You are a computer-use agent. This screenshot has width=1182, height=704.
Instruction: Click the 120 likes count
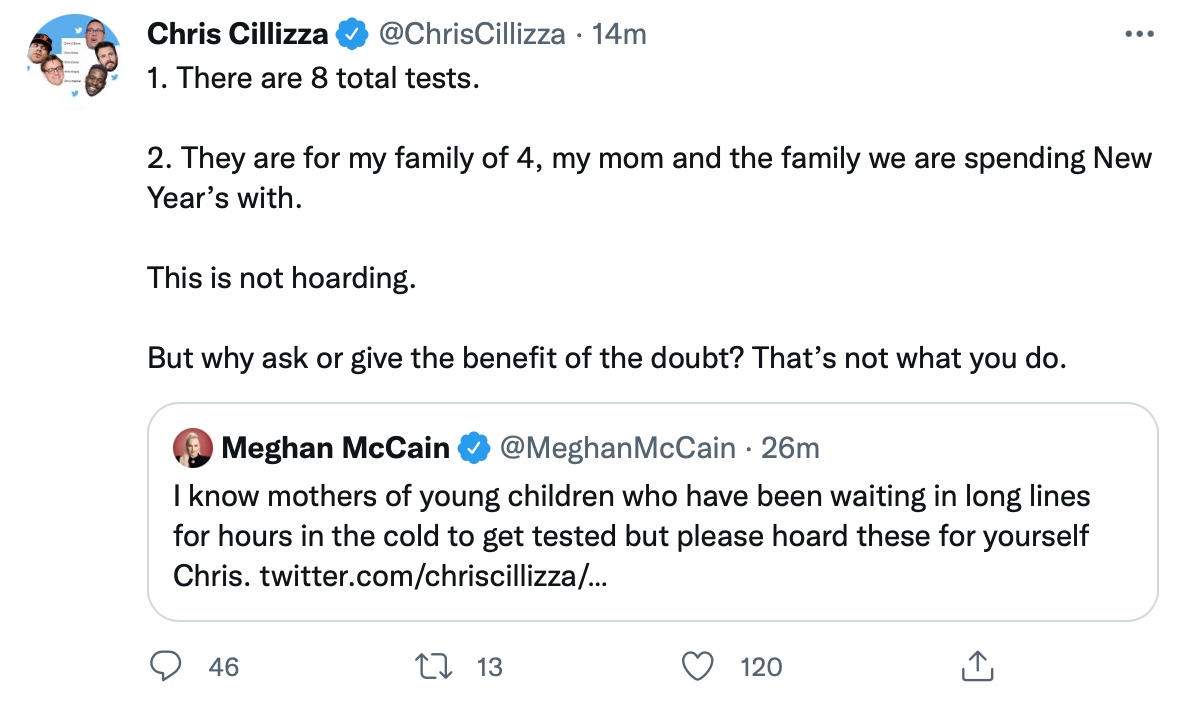(761, 667)
